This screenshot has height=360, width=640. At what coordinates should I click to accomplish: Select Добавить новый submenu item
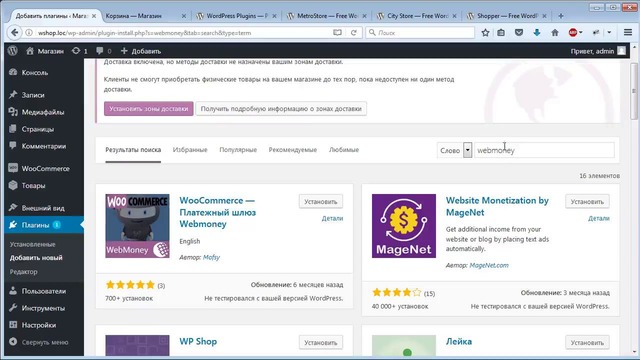pyautogui.click(x=36, y=258)
